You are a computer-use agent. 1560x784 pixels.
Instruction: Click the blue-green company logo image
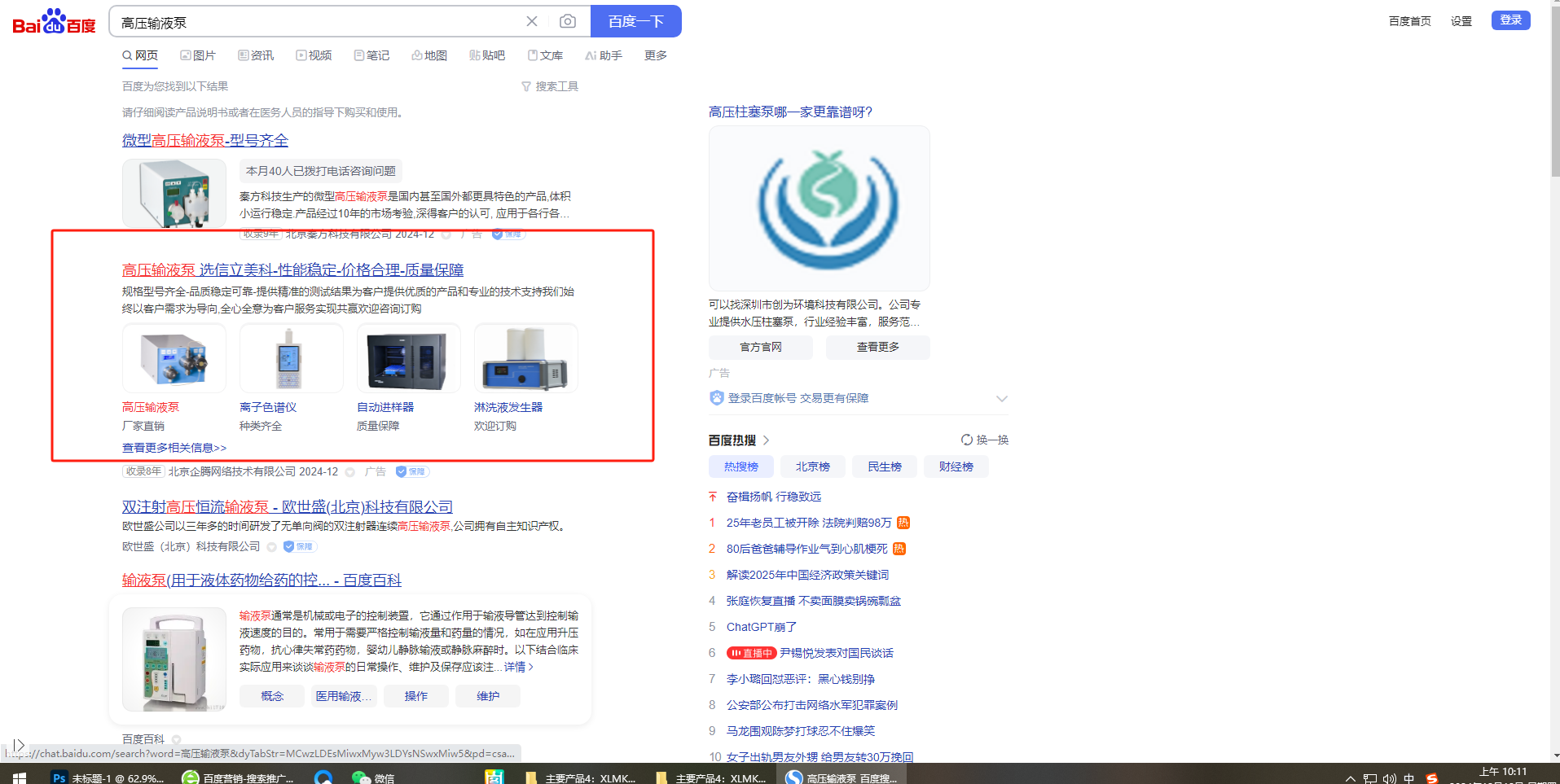[x=820, y=208]
